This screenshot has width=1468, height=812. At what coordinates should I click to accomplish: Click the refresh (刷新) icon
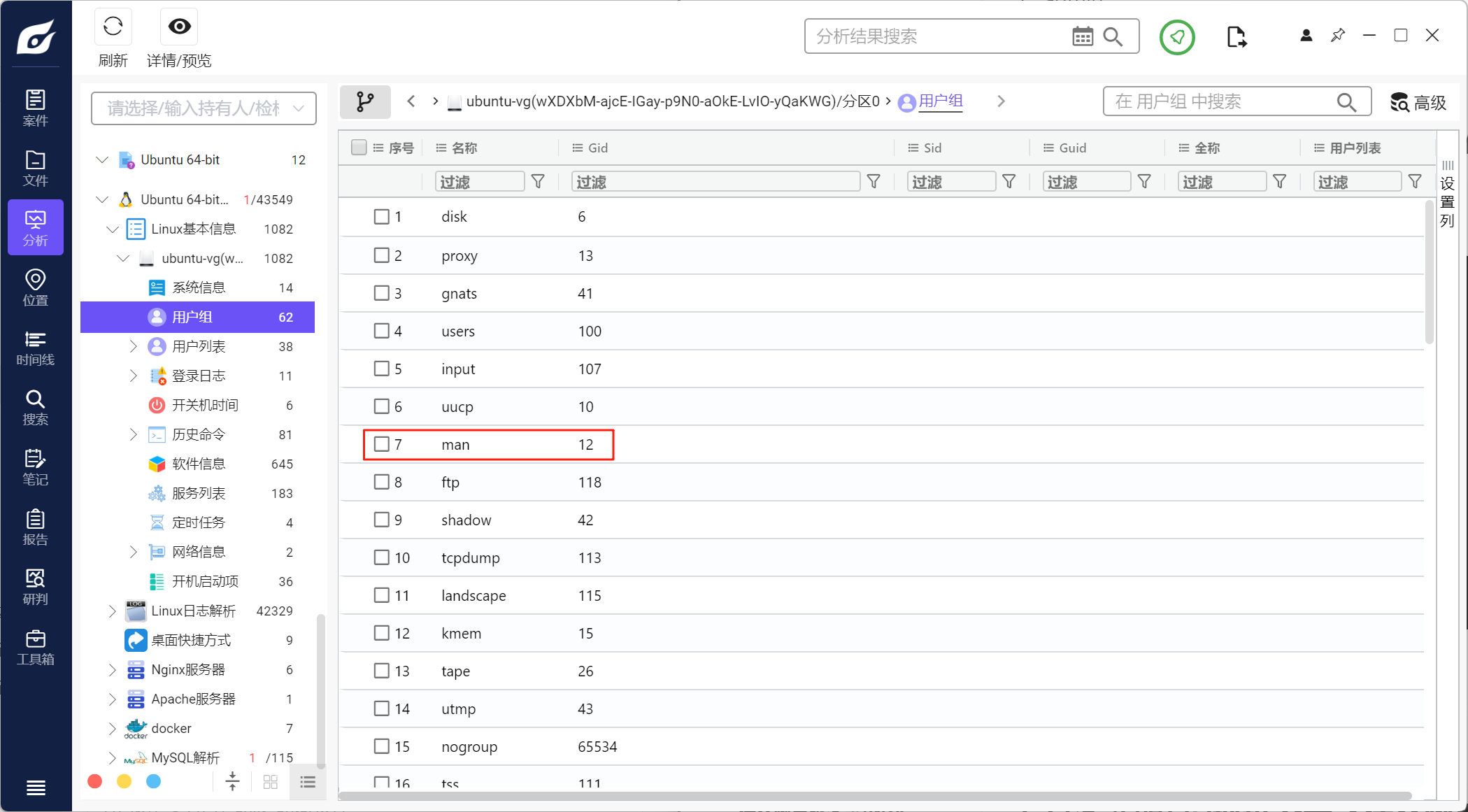coord(113,27)
